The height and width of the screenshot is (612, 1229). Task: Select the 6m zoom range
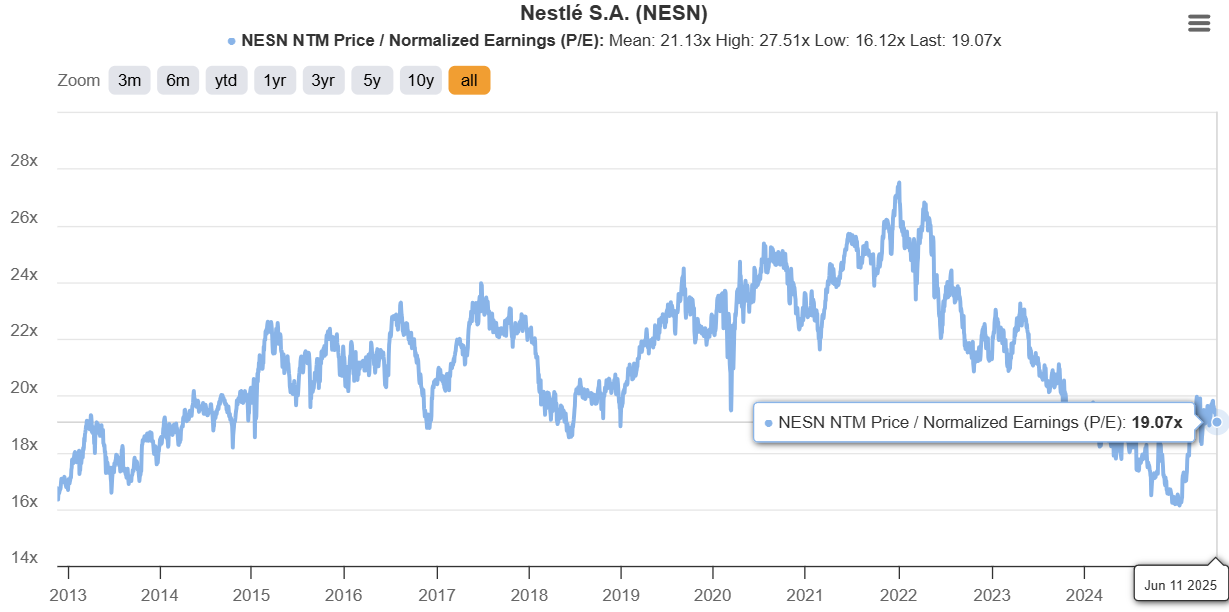177,80
